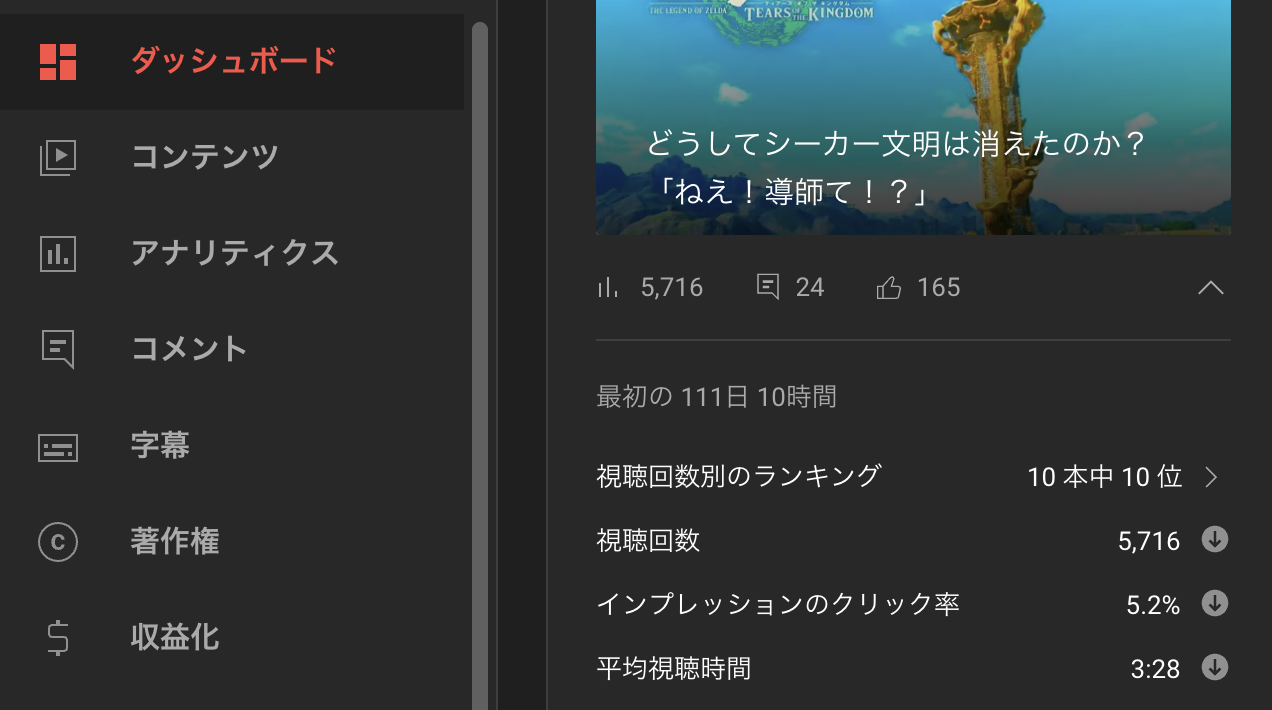Click the Content video library icon
Viewport: 1272px width, 710px height.
tap(58, 158)
